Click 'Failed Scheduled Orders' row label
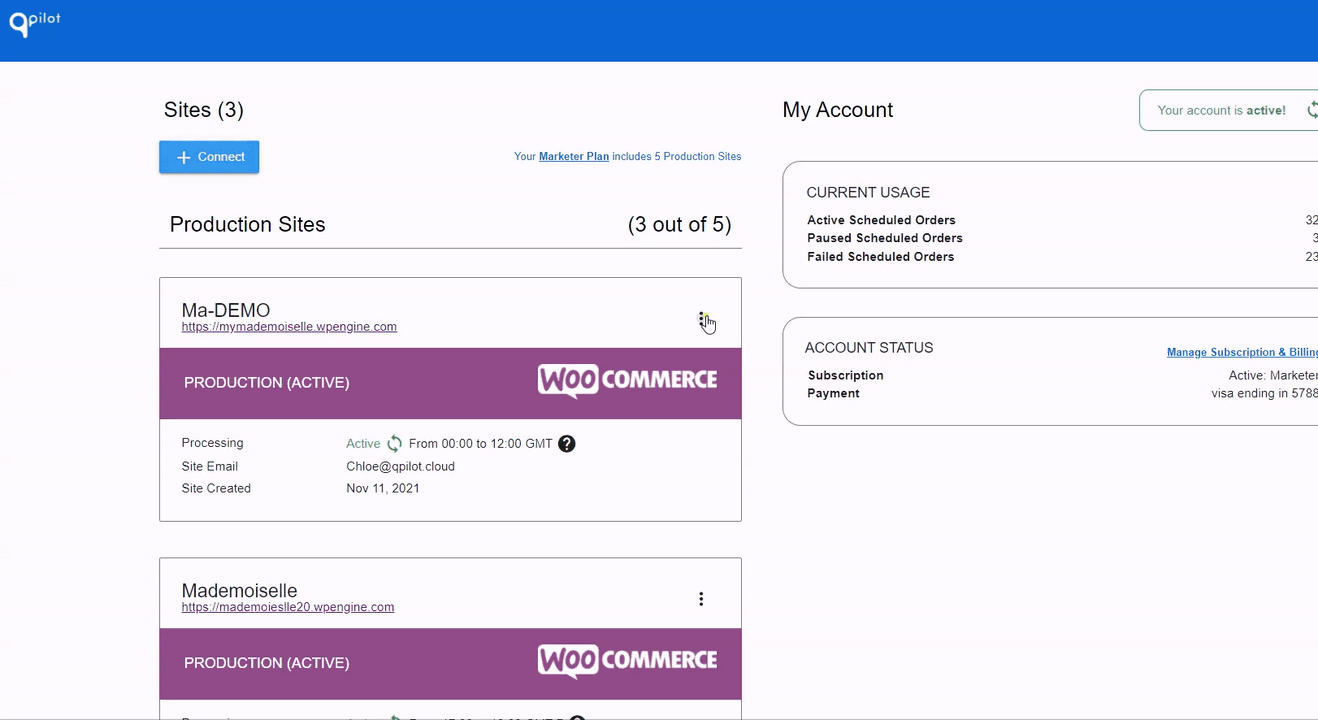 pyautogui.click(x=881, y=257)
